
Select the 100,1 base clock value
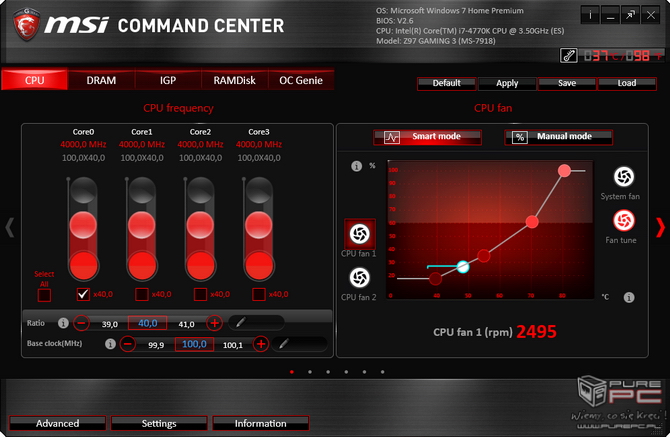click(x=233, y=345)
